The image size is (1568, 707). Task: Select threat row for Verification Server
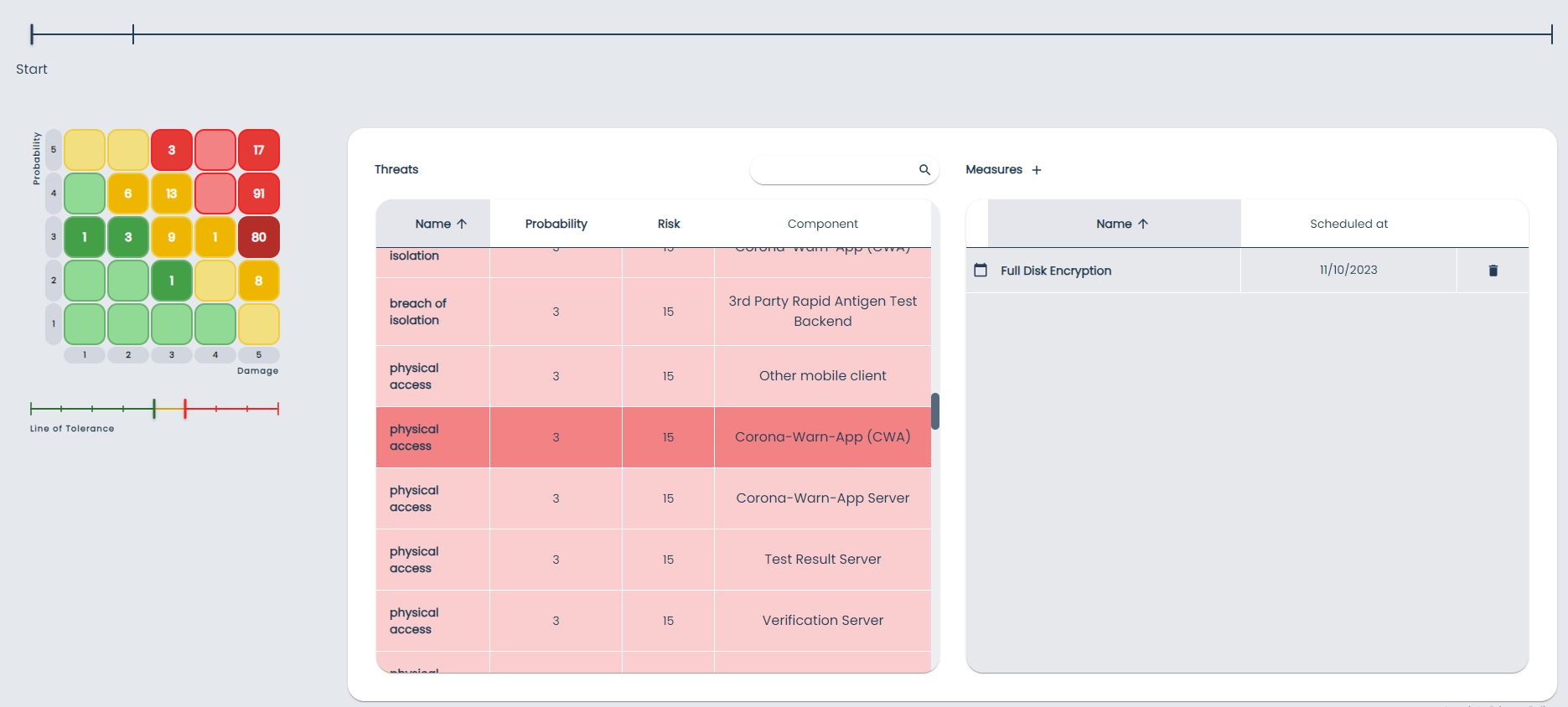coord(654,621)
